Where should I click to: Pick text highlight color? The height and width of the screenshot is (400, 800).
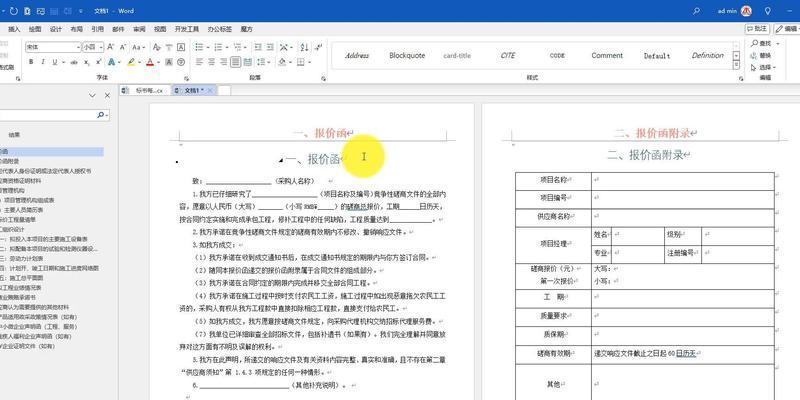pos(131,62)
